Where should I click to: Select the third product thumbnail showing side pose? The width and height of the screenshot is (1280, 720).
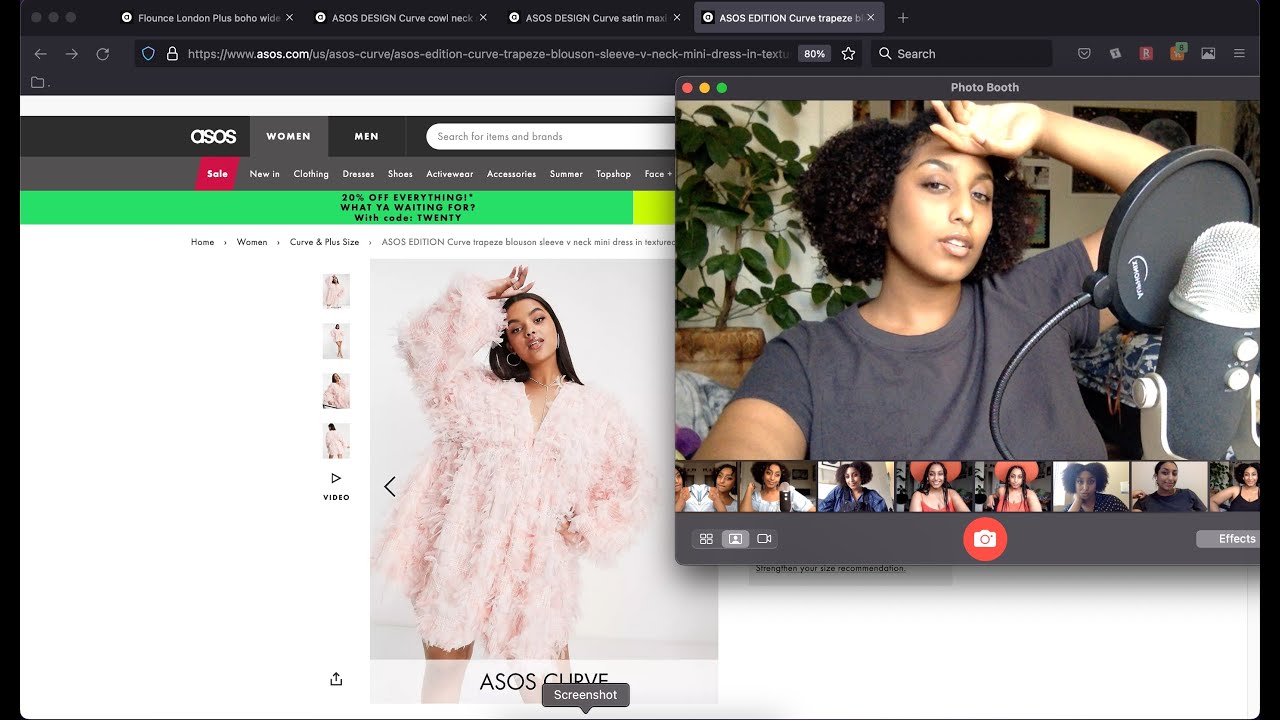click(x=336, y=391)
